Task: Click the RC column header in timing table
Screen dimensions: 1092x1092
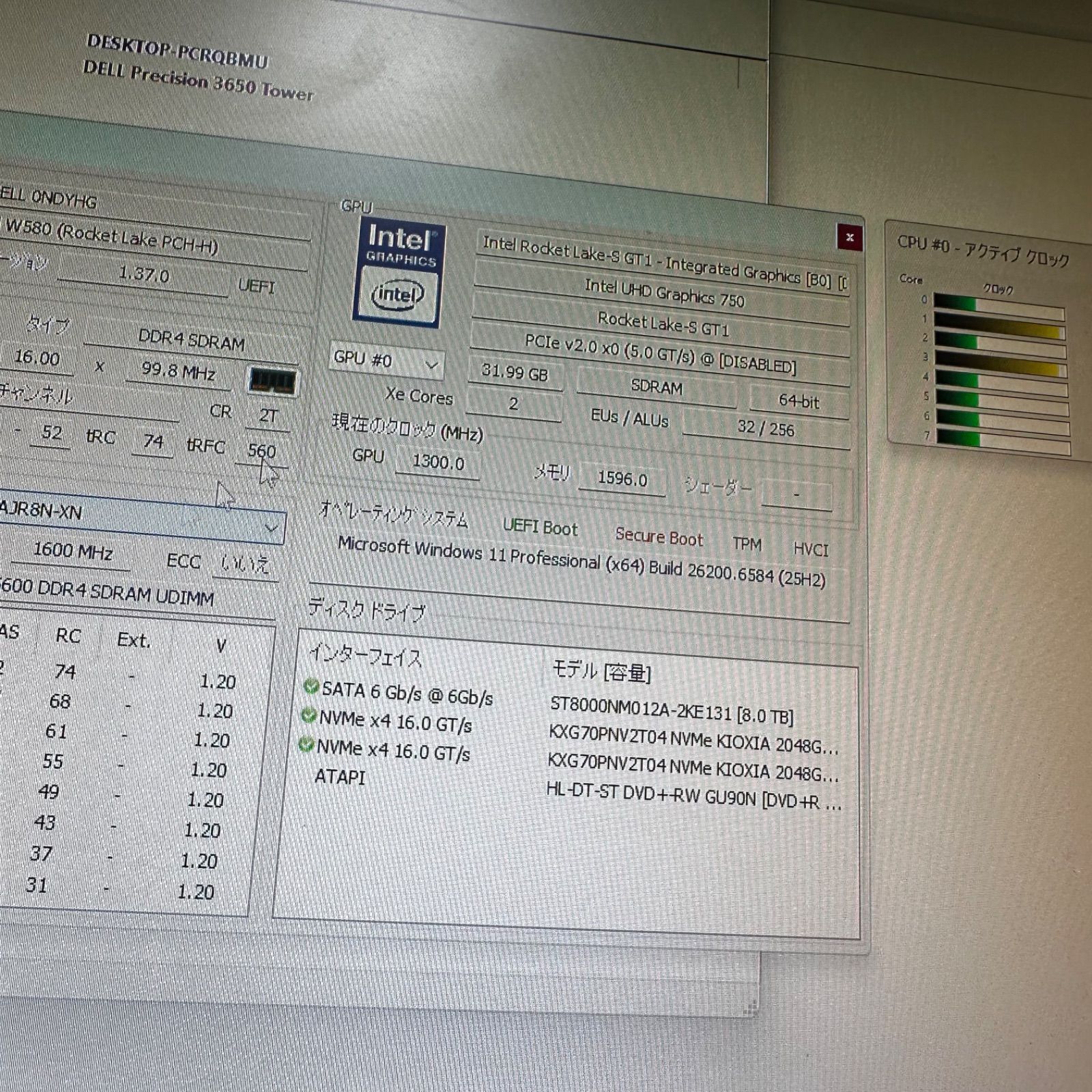Action: pyautogui.click(x=68, y=635)
